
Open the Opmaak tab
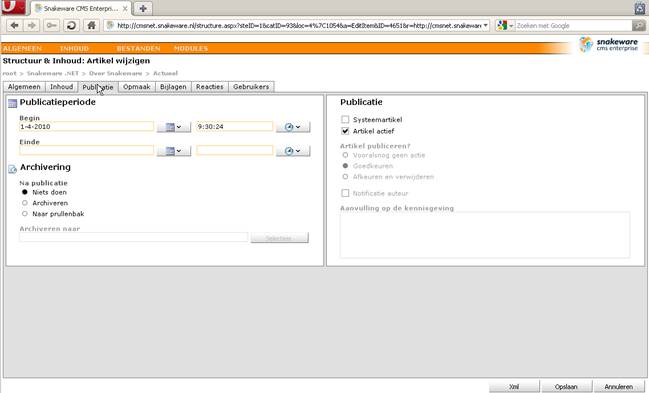[137, 87]
